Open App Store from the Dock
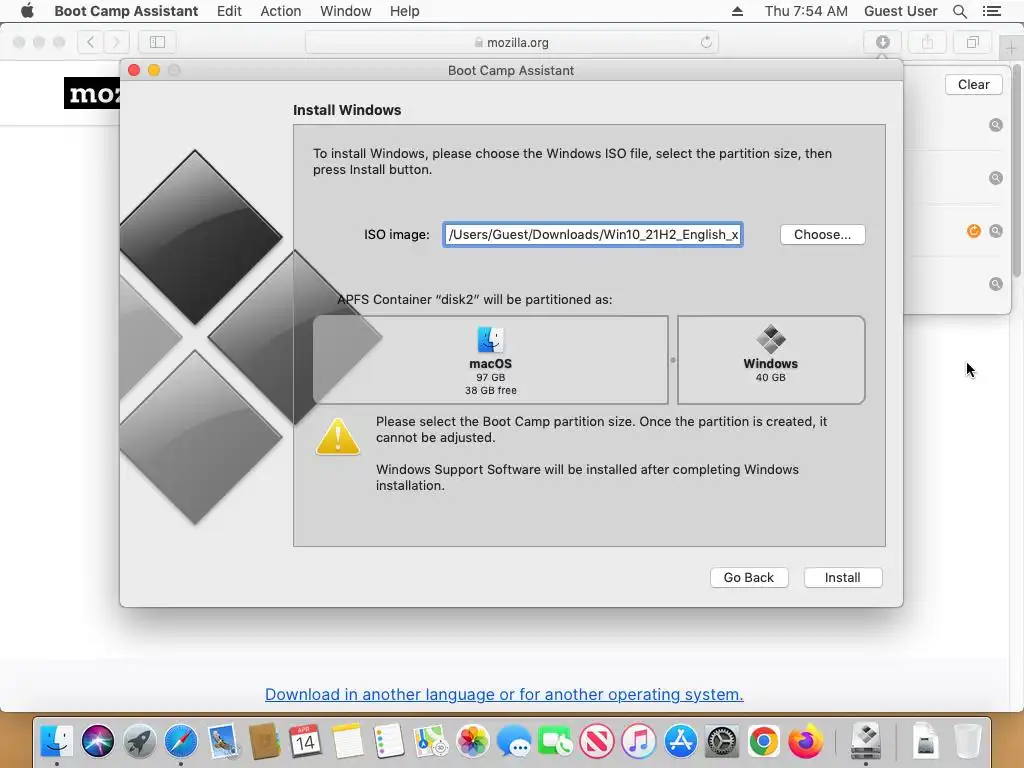 coord(680,741)
